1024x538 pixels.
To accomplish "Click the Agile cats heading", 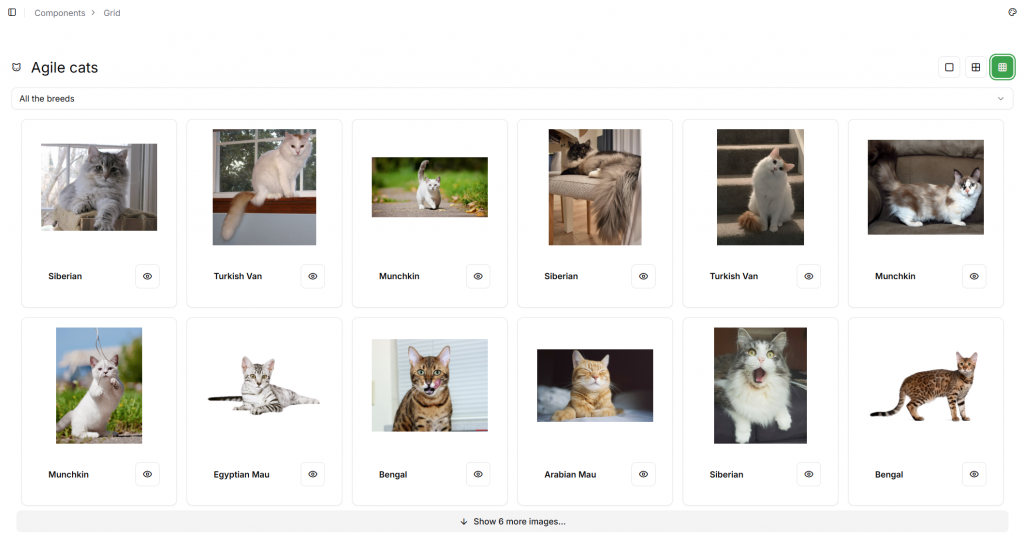I will pyautogui.click(x=65, y=68).
